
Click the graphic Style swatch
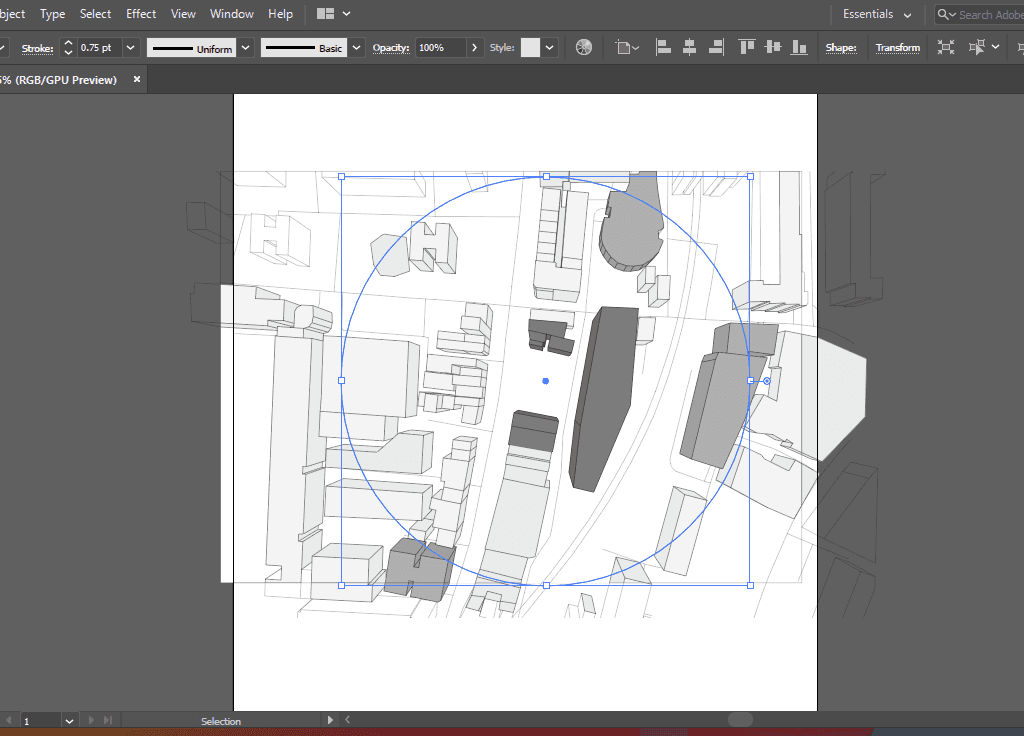click(x=530, y=48)
